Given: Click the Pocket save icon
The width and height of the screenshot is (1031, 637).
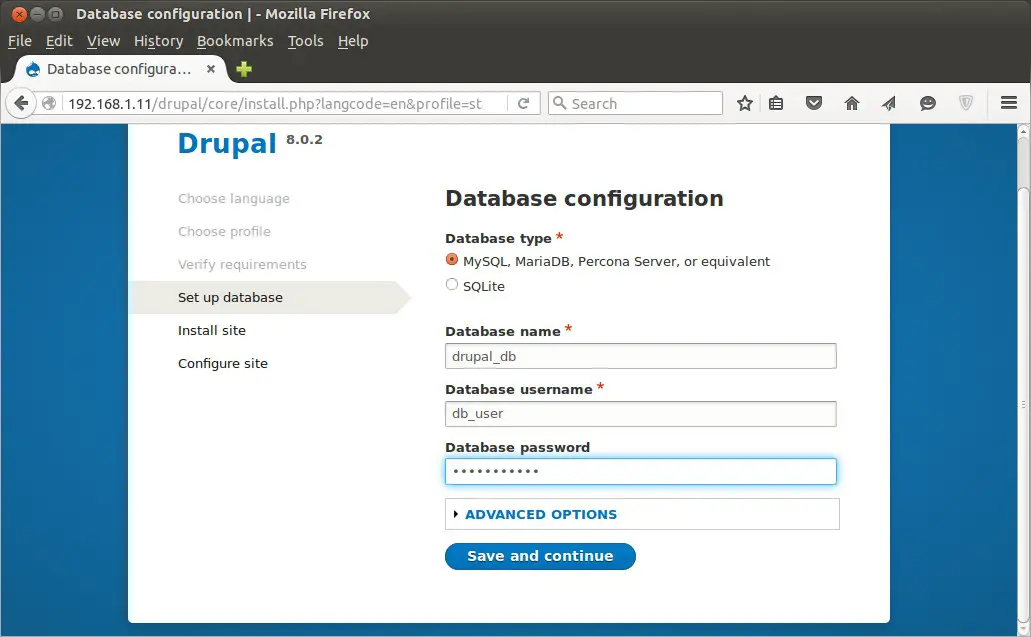Looking at the screenshot, I should [x=813, y=103].
